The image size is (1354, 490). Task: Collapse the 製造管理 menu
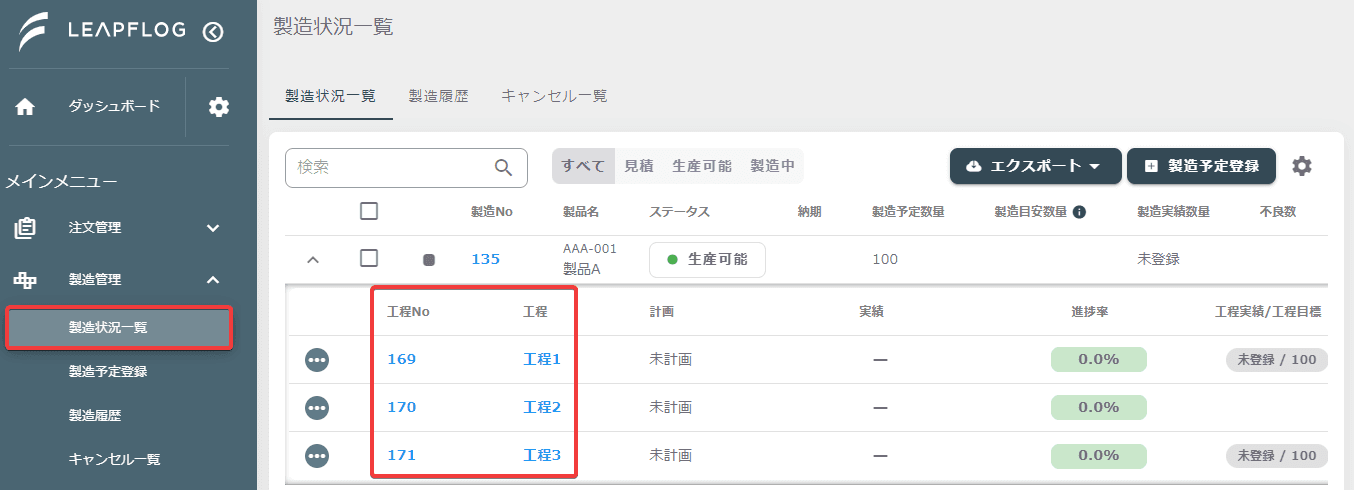(x=213, y=280)
